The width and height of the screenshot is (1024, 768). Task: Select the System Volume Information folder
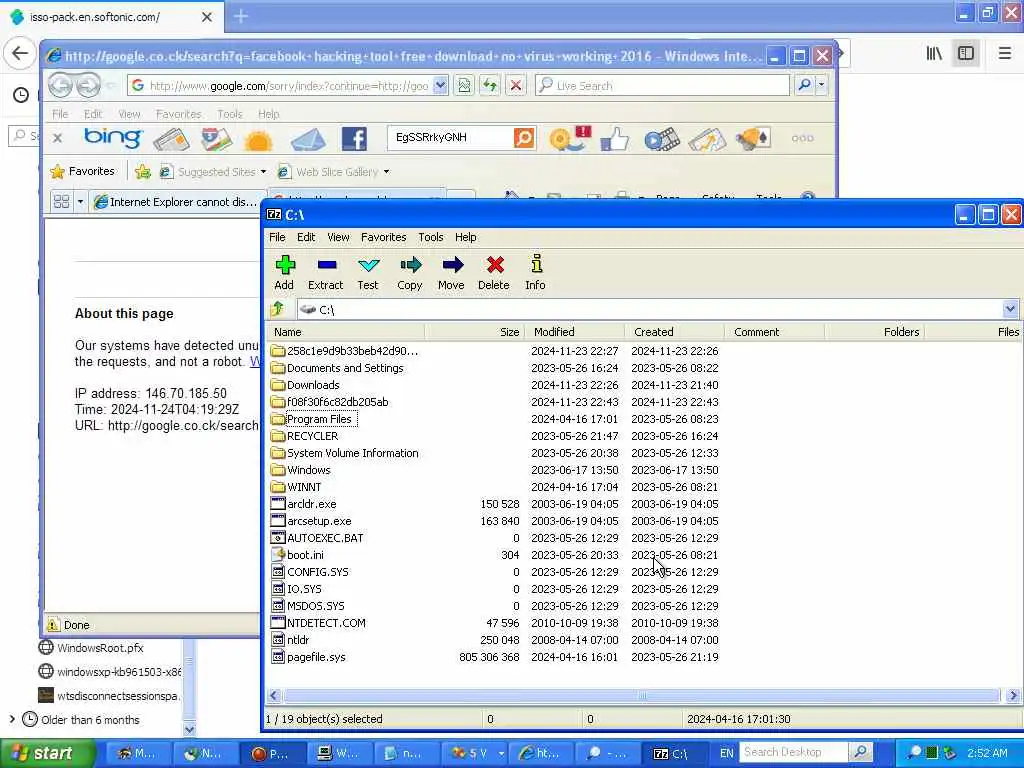353,453
